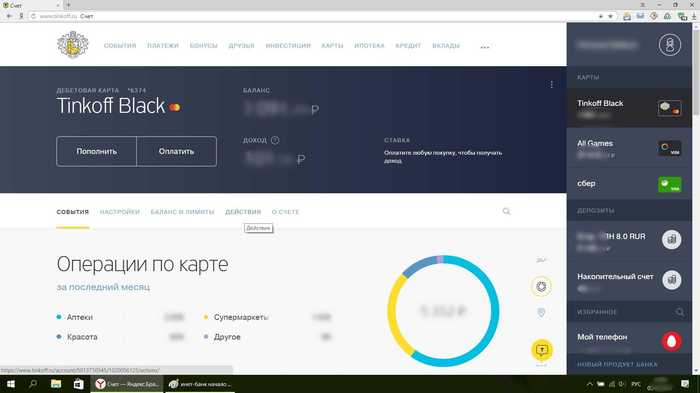
Task: Open the user profile avatar icon
Action: point(670,45)
